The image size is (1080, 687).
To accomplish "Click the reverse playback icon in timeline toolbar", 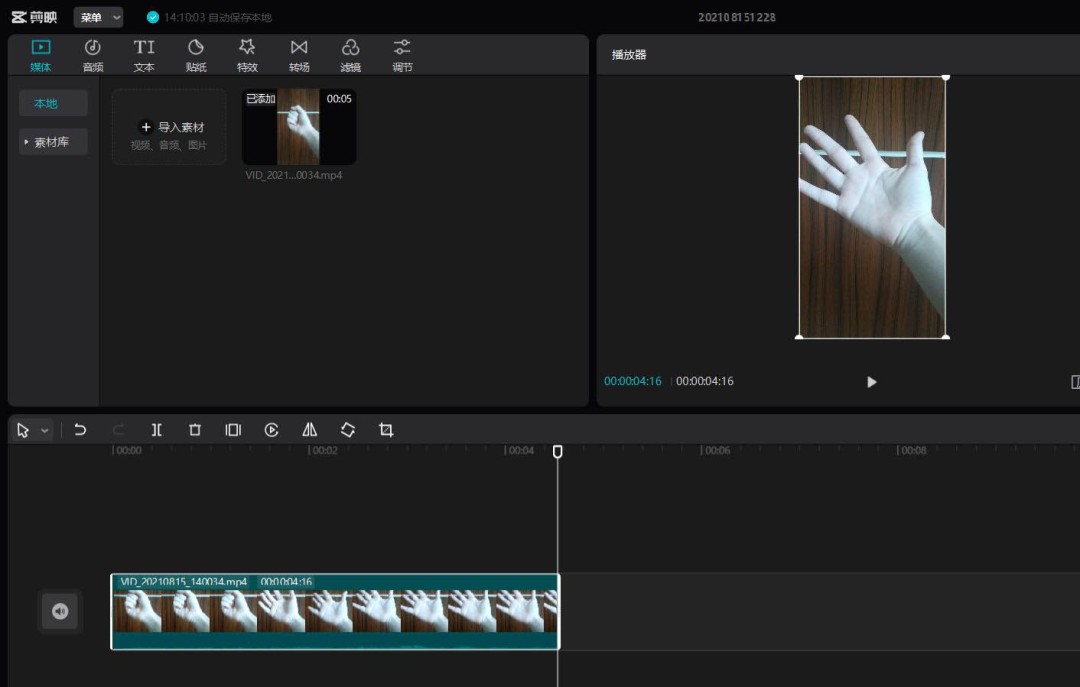I will pyautogui.click(x=271, y=430).
